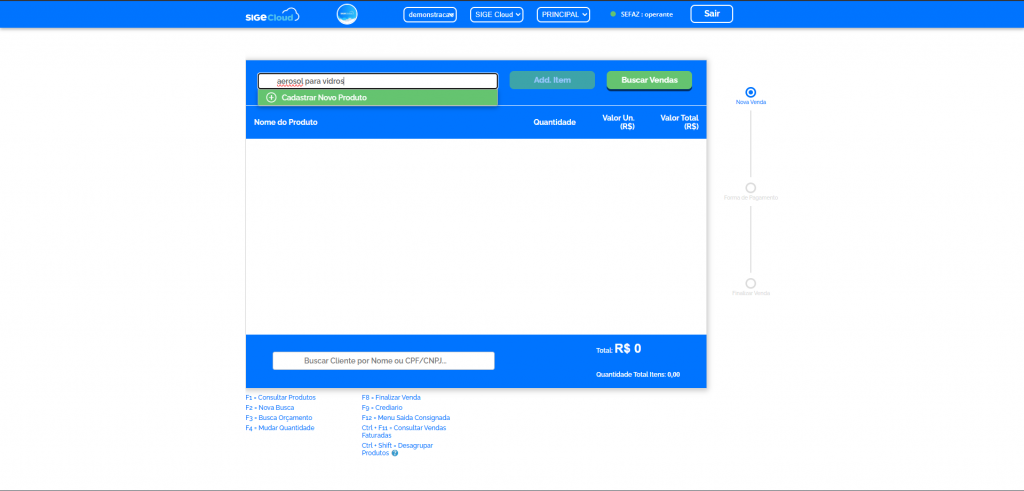This screenshot has width=1024, height=491.
Task: Click the plus icon beside Cadastrar Novo Produto
Action: 271,98
